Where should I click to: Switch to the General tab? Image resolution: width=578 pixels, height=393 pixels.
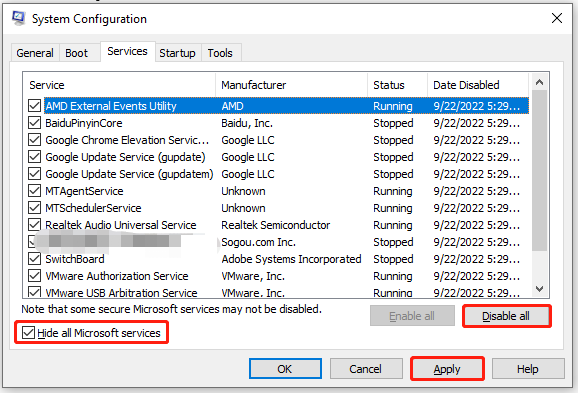point(35,53)
